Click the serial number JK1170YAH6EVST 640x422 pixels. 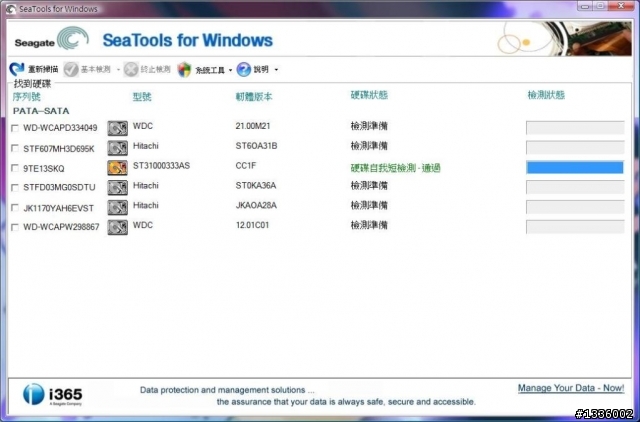point(58,208)
